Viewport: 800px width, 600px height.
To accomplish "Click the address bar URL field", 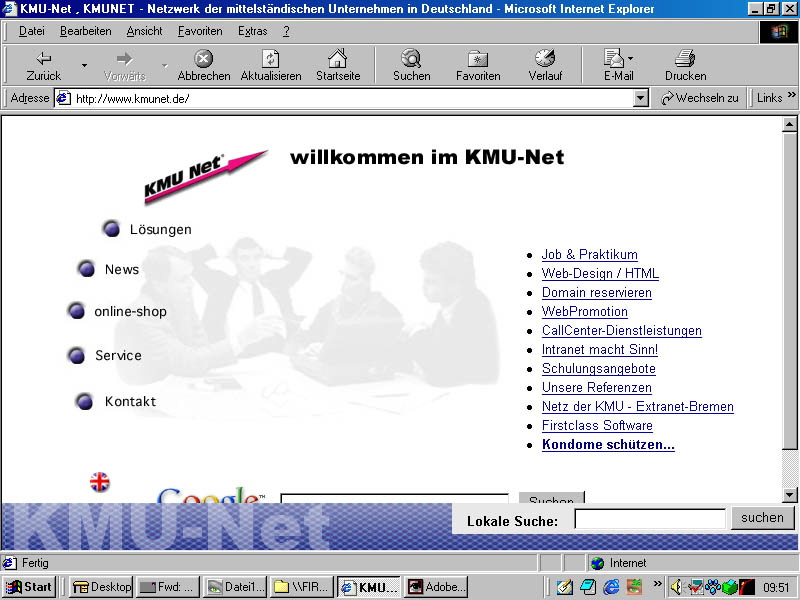I will pos(352,98).
